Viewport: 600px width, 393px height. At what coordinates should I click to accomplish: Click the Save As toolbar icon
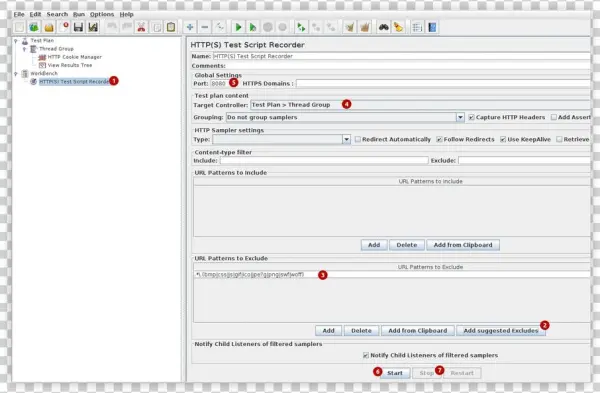pyautogui.click(x=93, y=27)
